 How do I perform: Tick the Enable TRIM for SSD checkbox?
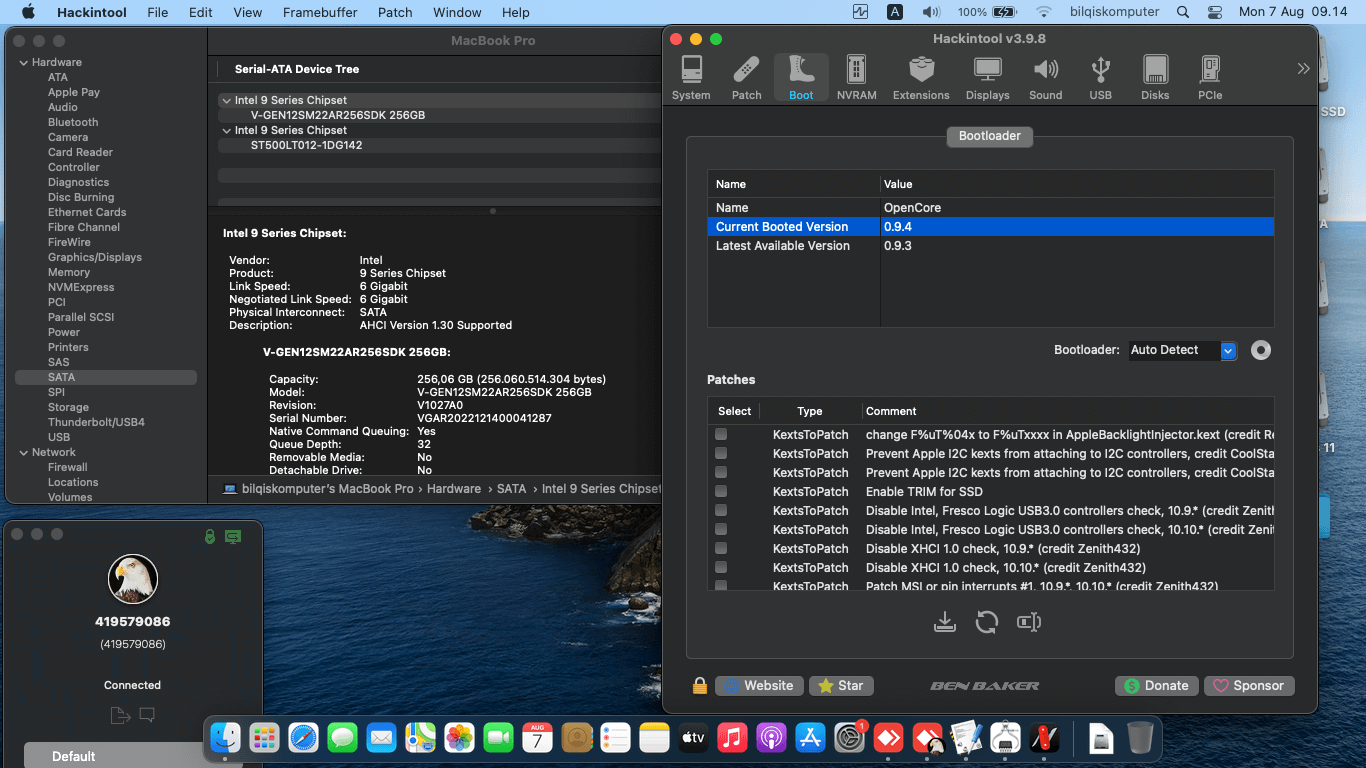[x=721, y=491]
